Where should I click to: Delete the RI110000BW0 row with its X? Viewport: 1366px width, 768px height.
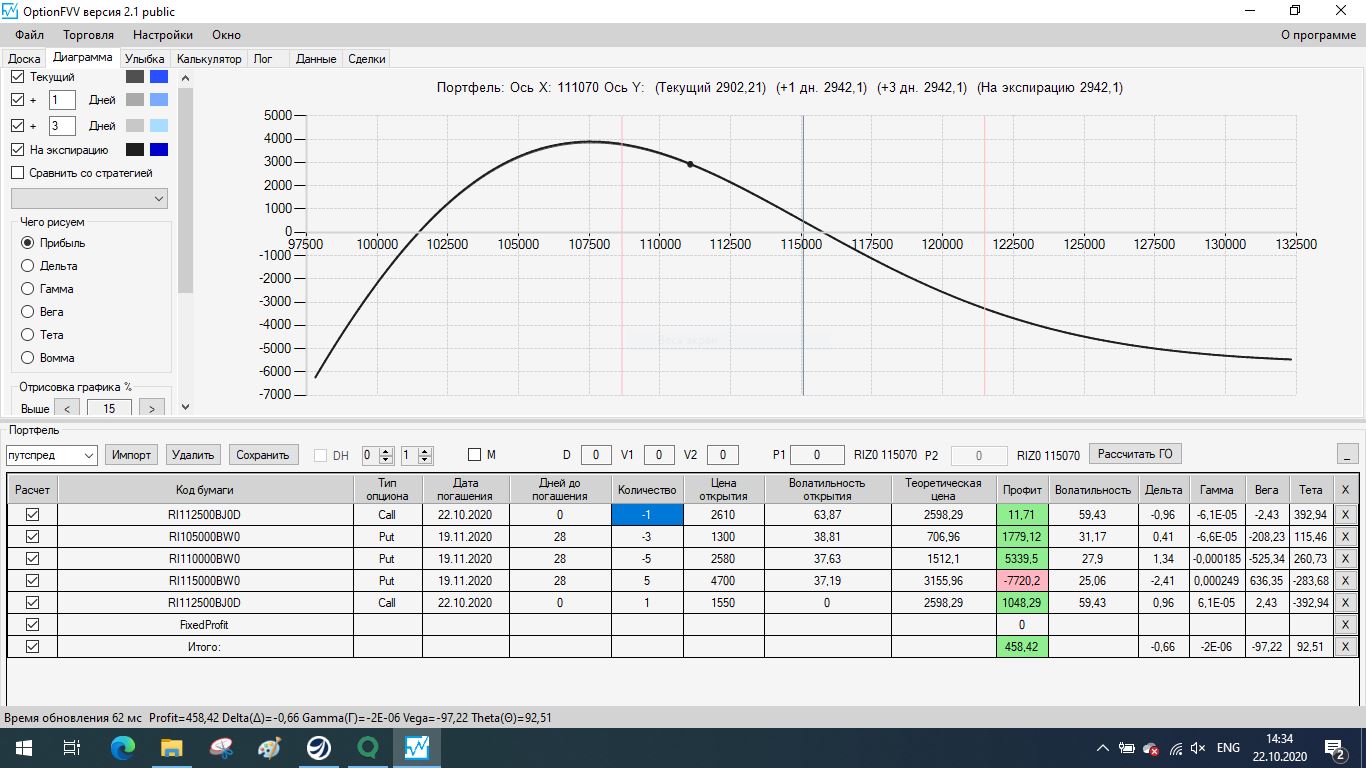tap(1345, 559)
